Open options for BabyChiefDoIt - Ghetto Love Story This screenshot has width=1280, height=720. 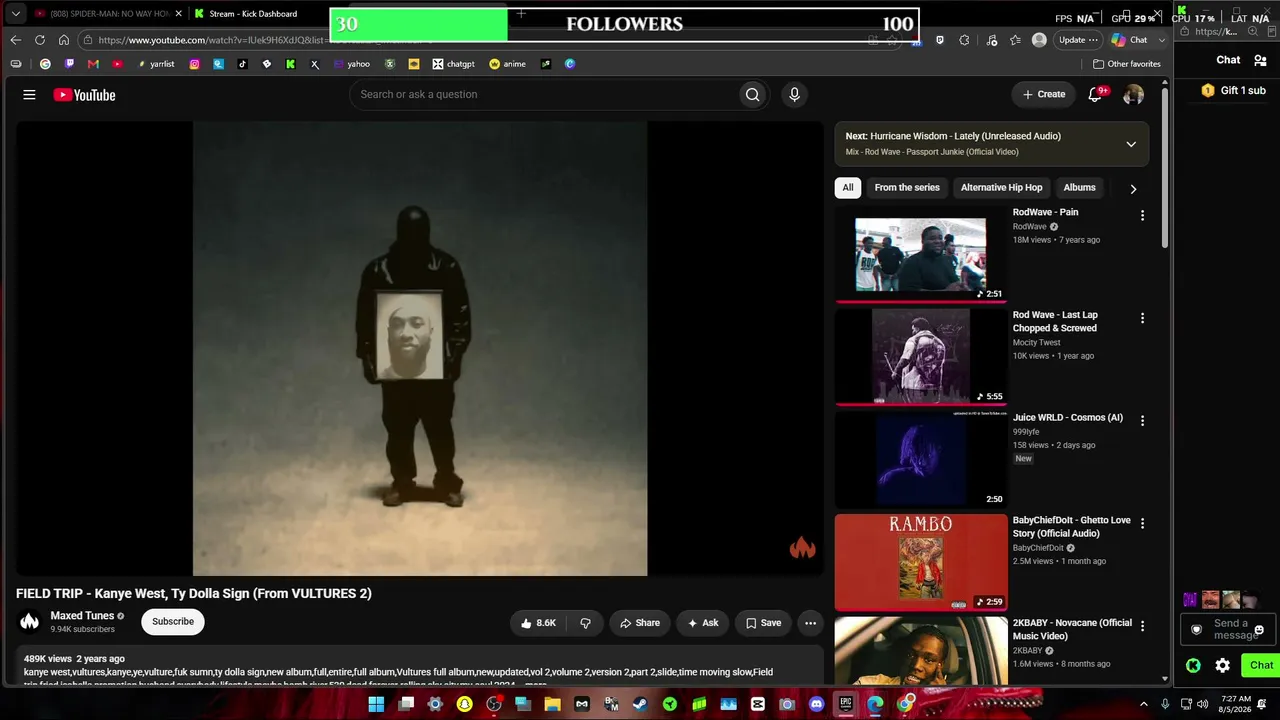(1142, 523)
